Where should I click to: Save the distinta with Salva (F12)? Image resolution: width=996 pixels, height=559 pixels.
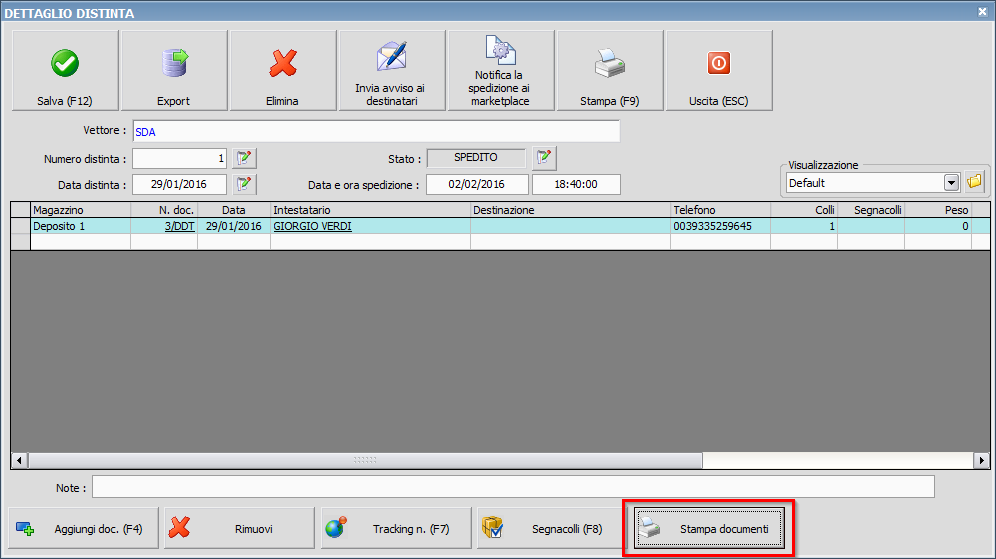[65, 71]
